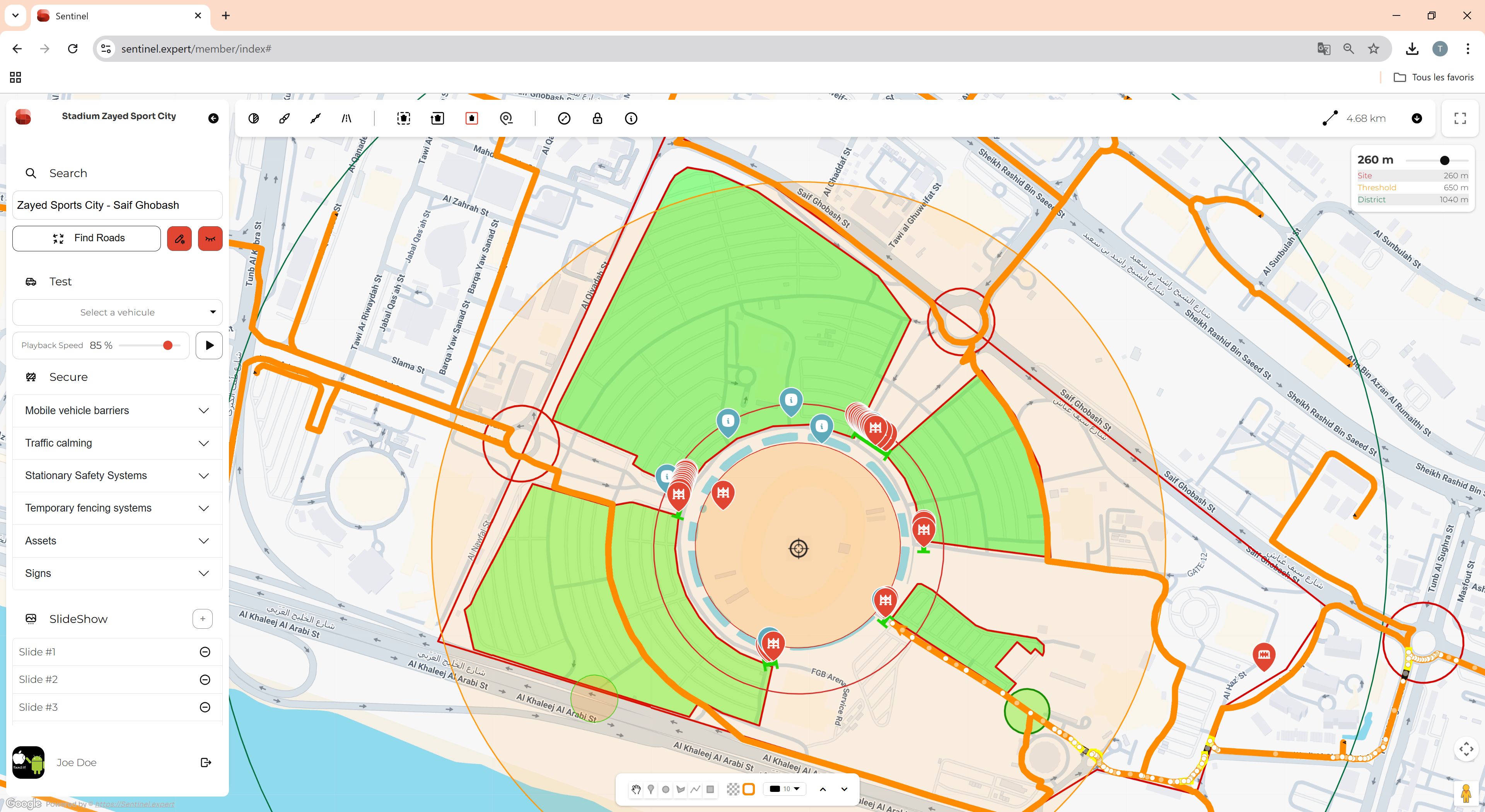
Task: Click the distance ruler icon near 4.68 km
Action: [1330, 118]
